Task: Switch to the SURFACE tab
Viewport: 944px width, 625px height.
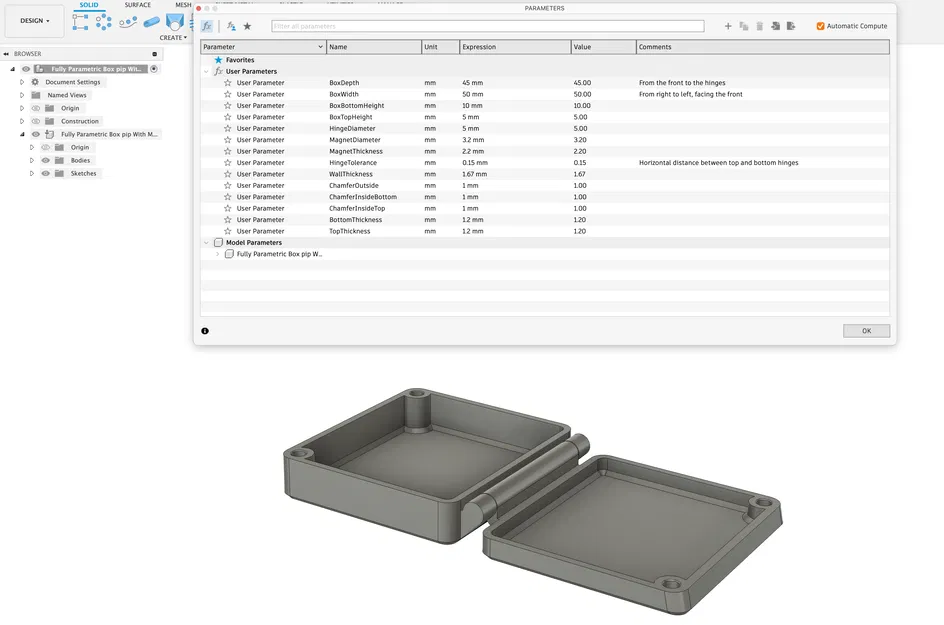Action: click(137, 4)
